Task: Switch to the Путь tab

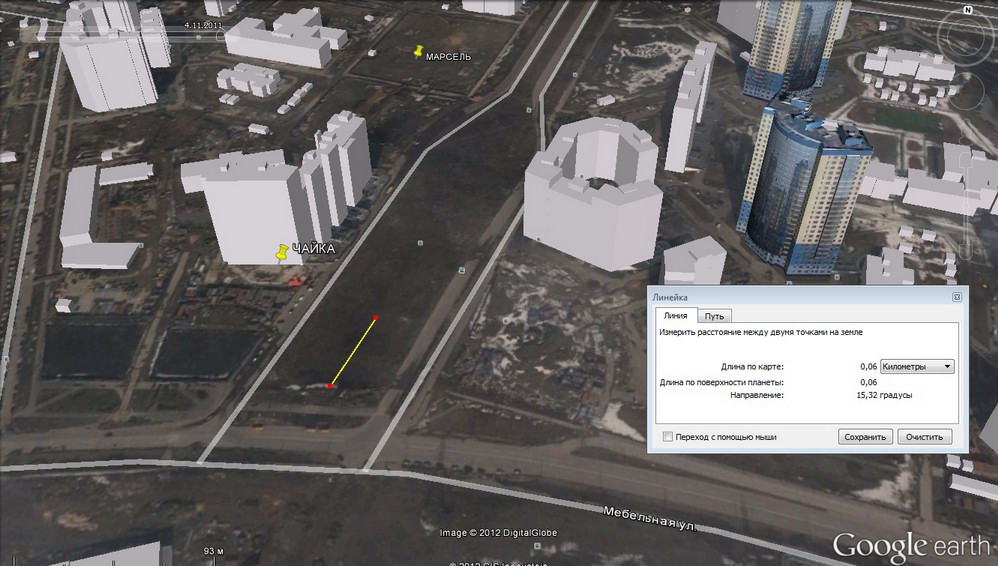Action: pyautogui.click(x=714, y=316)
